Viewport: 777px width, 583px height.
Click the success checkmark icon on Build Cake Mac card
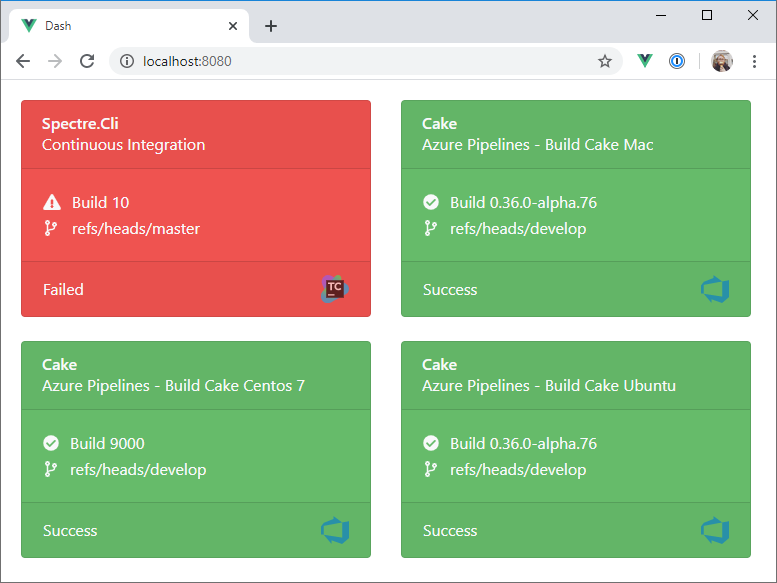pos(431,202)
